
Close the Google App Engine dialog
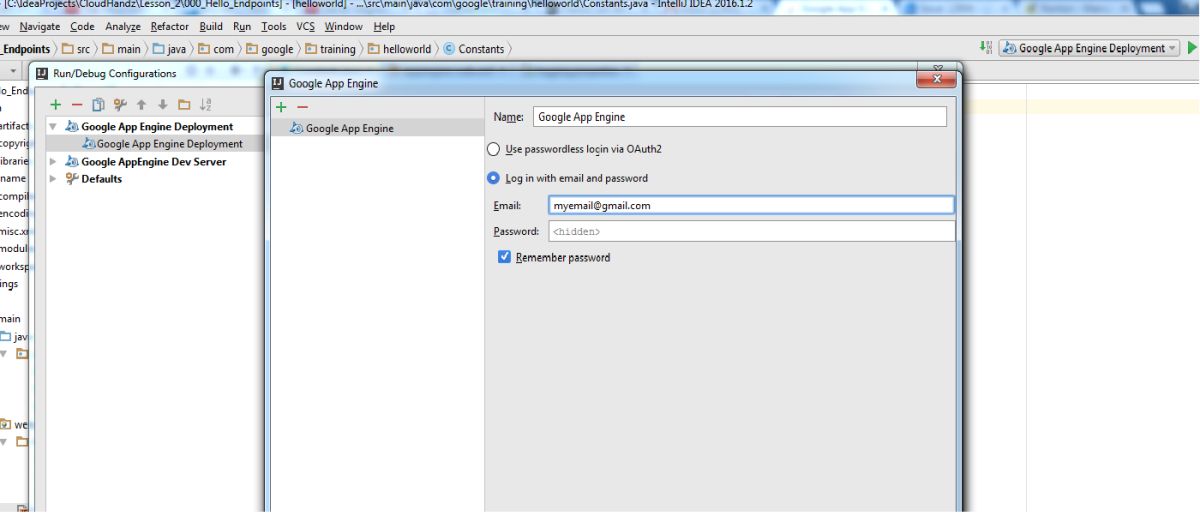coord(936,79)
